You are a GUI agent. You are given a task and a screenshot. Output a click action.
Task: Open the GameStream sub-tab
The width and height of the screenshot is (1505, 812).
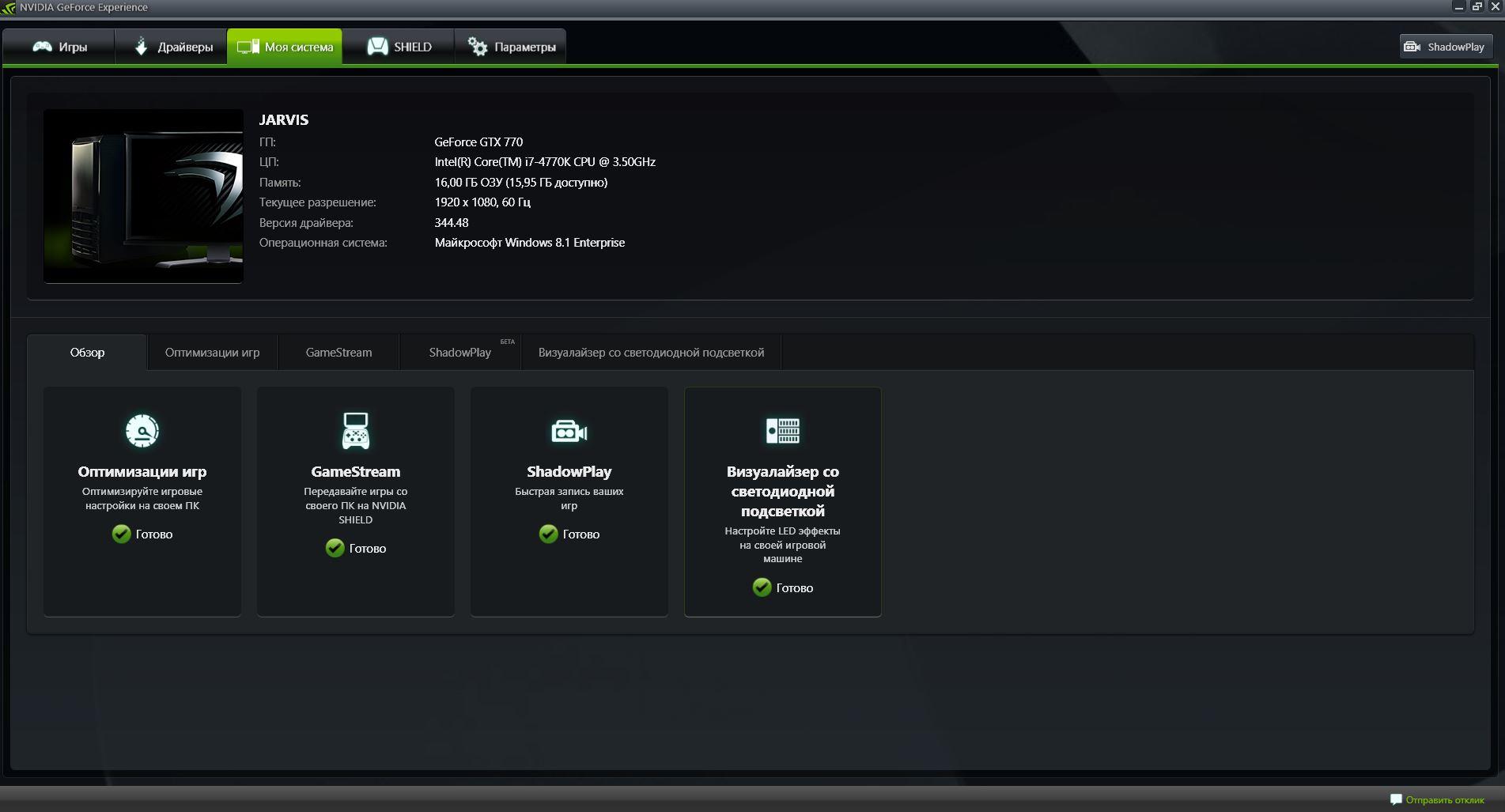[338, 353]
